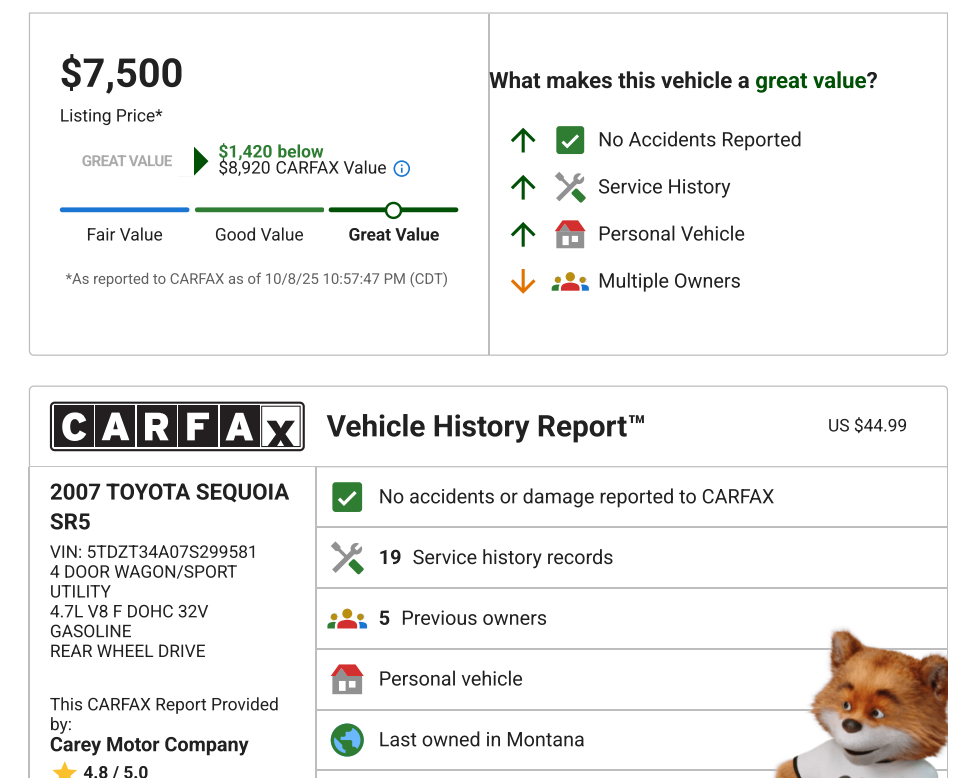Click the orange down arrow beside Multiple Owners
Screen dimensions: 972x778
[523, 282]
